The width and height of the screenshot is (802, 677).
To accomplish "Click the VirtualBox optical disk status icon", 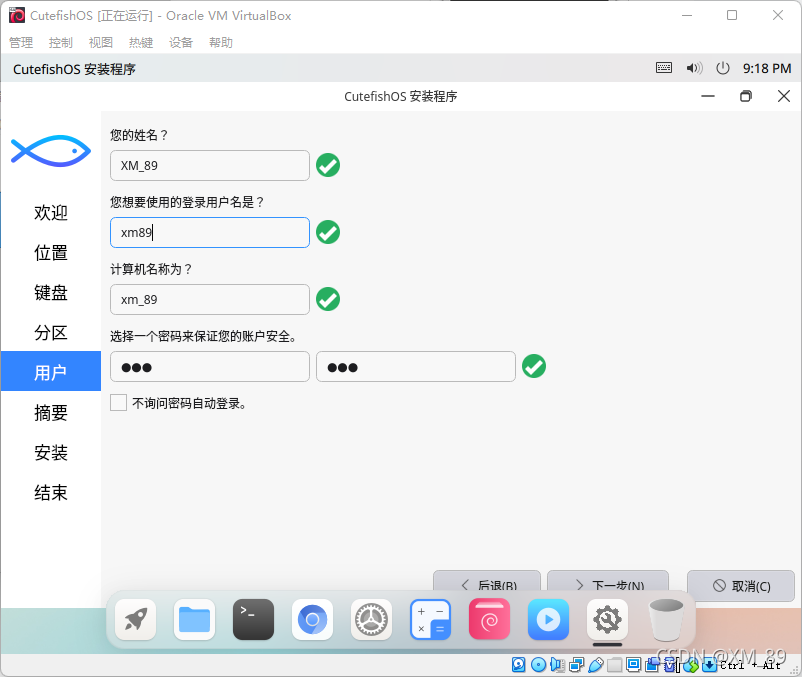I will 538,665.
